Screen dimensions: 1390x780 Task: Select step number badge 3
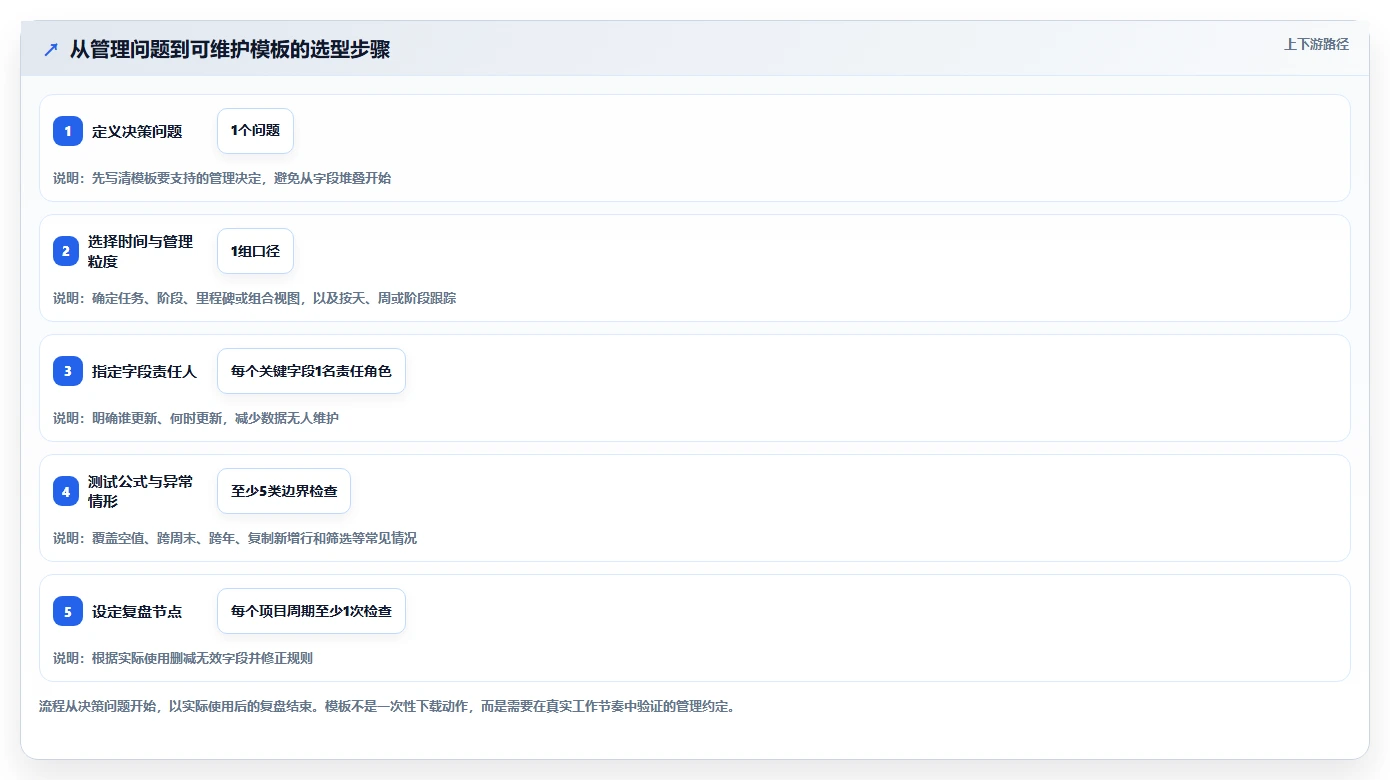coord(68,371)
